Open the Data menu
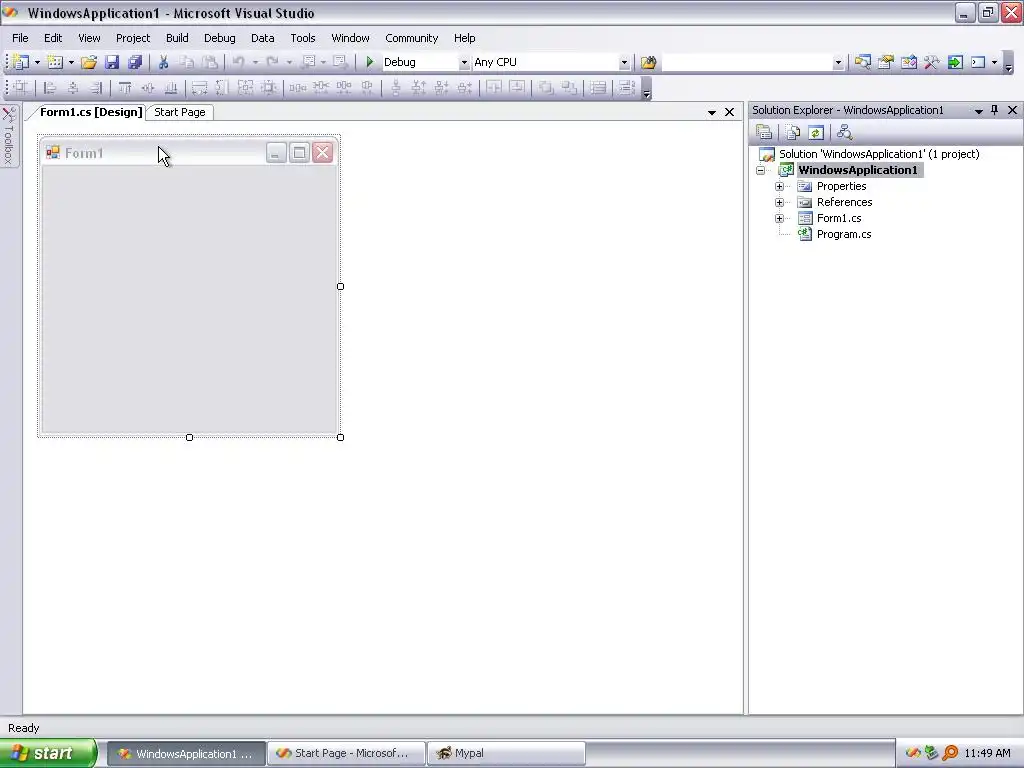The image size is (1024, 768). click(x=263, y=38)
